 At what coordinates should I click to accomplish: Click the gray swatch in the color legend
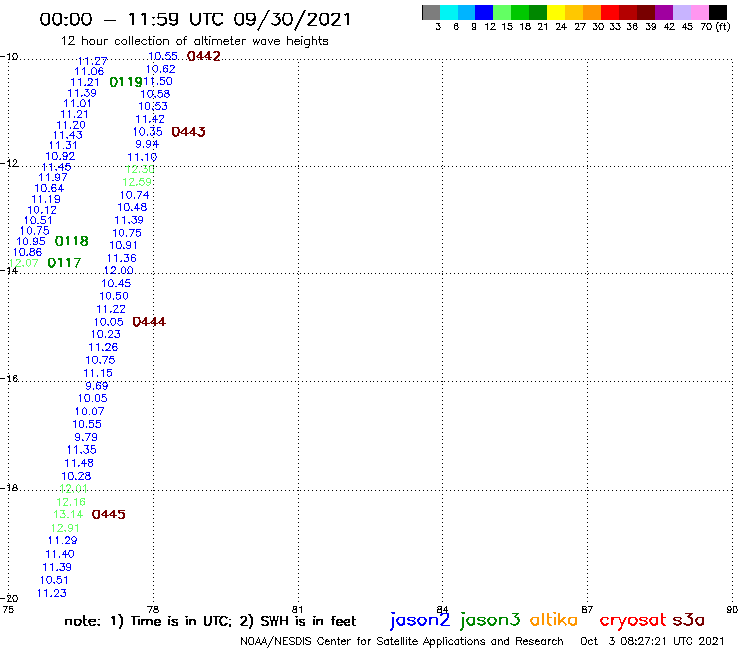(x=431, y=12)
